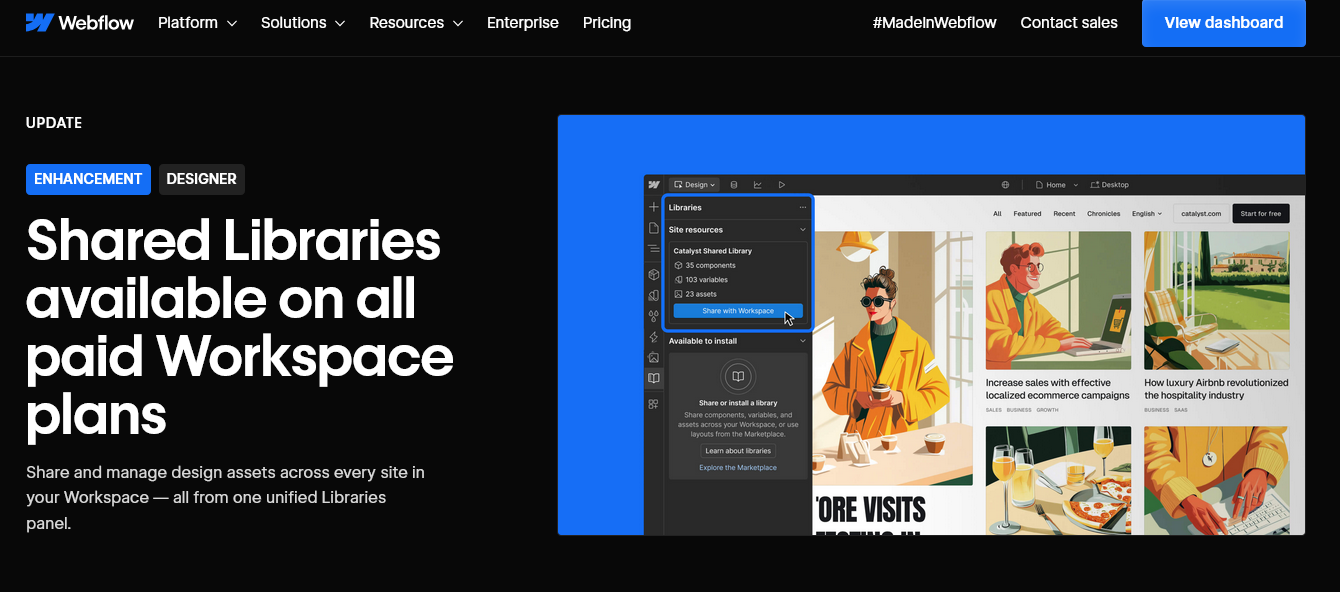Screen dimensions: 1340x592
Task: Click the man with laptop illustration
Action: coord(1058,300)
